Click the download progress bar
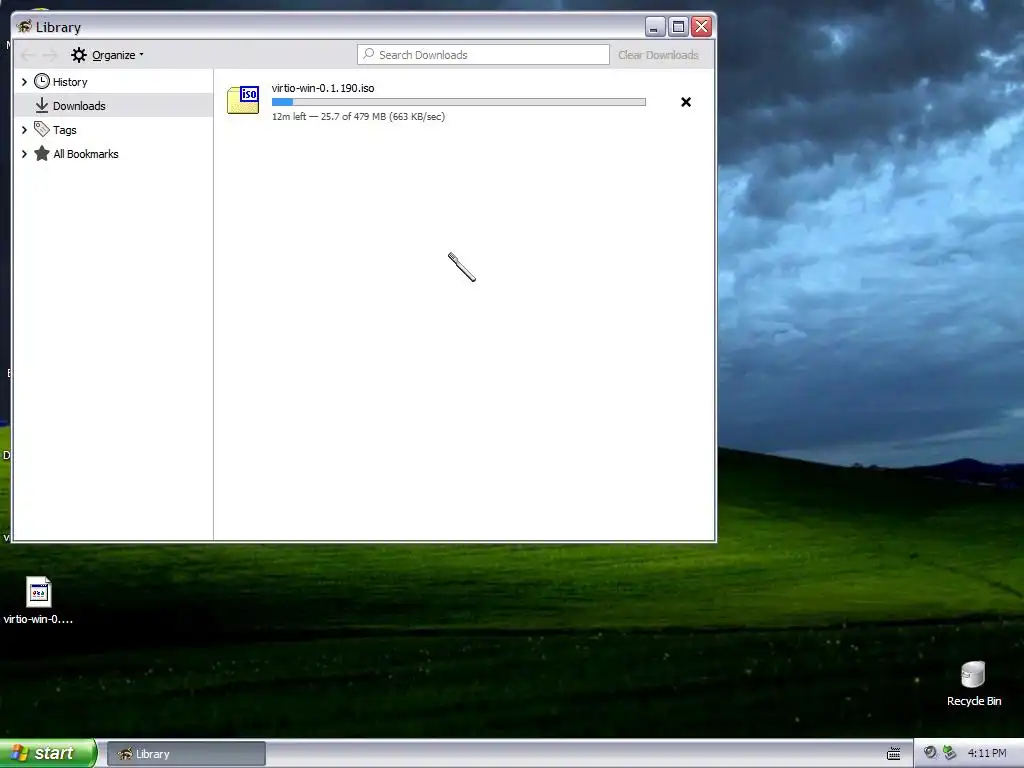The height and width of the screenshot is (768, 1024). click(458, 102)
